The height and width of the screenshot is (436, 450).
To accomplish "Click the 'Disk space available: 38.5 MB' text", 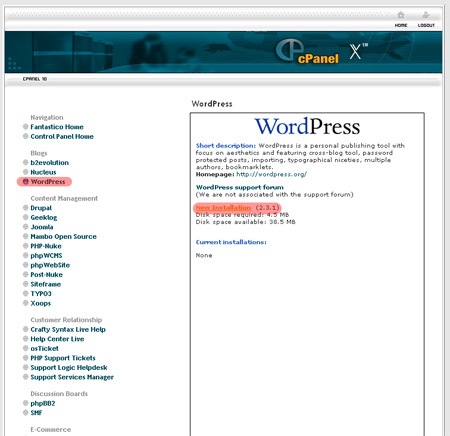I will (x=245, y=222).
